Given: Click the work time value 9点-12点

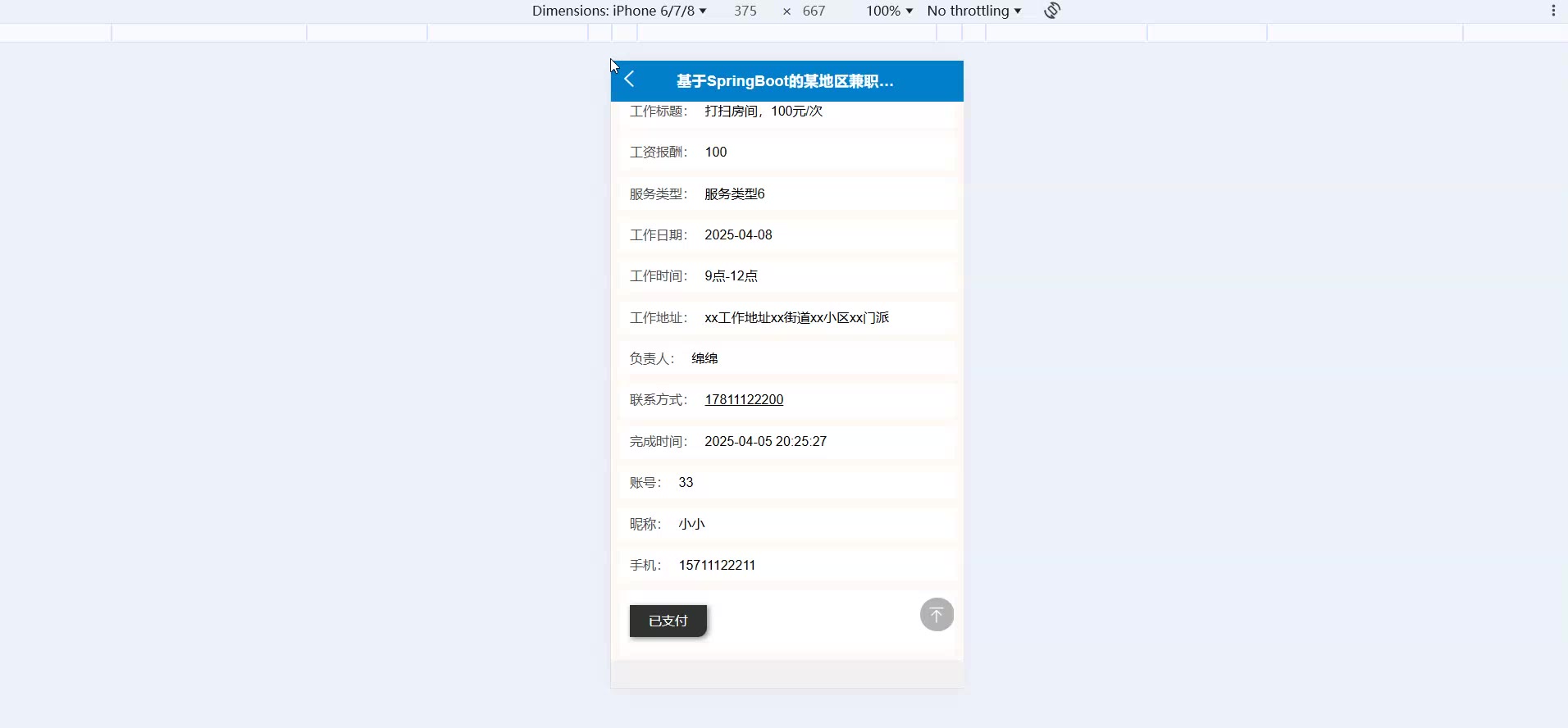Looking at the screenshot, I should (732, 275).
